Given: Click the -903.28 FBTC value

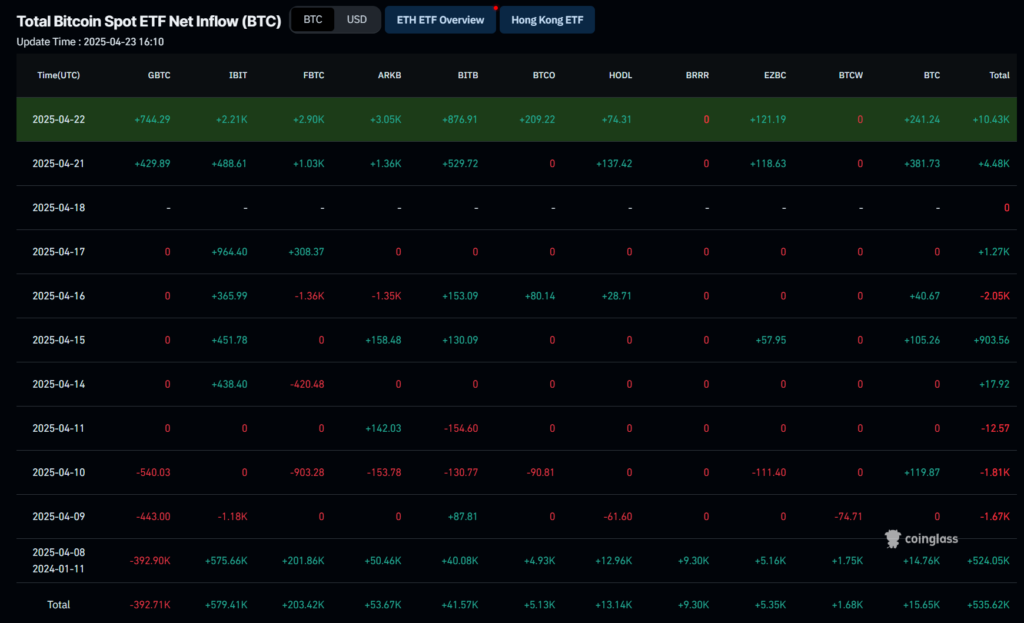Looking at the screenshot, I should 307,472.
